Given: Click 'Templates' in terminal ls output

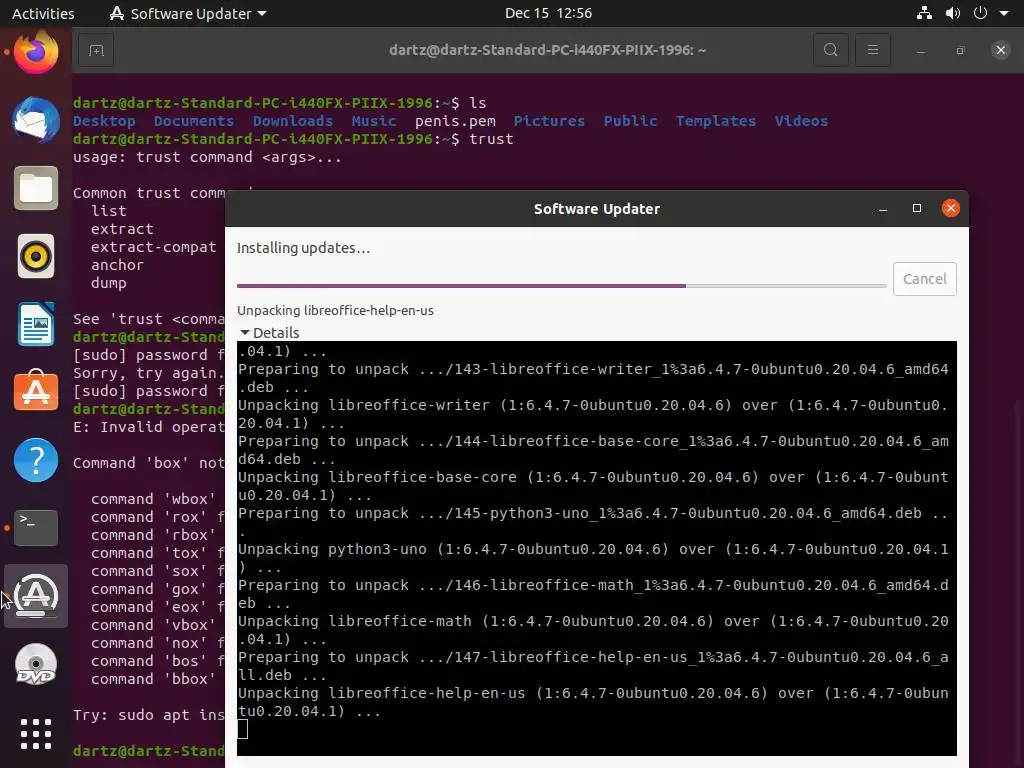Looking at the screenshot, I should [x=716, y=121].
